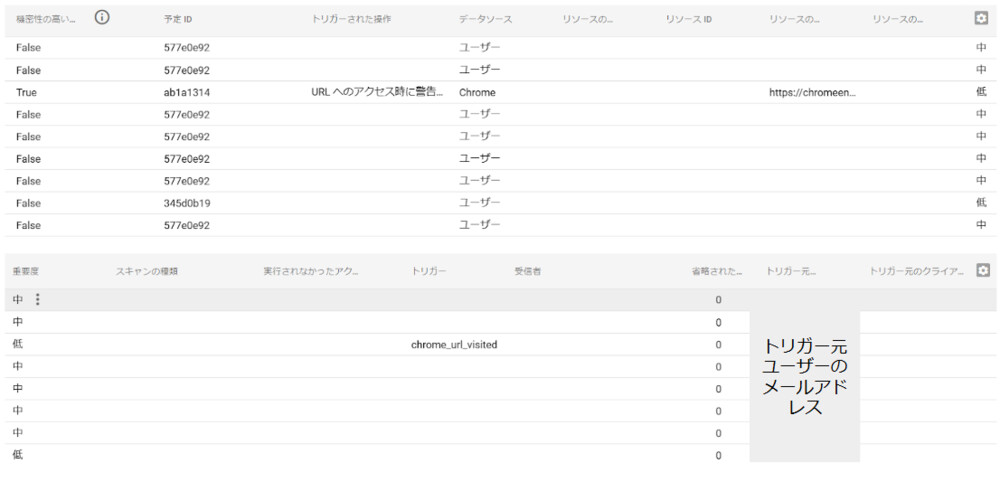Click the 予定 ID column header

point(178,19)
